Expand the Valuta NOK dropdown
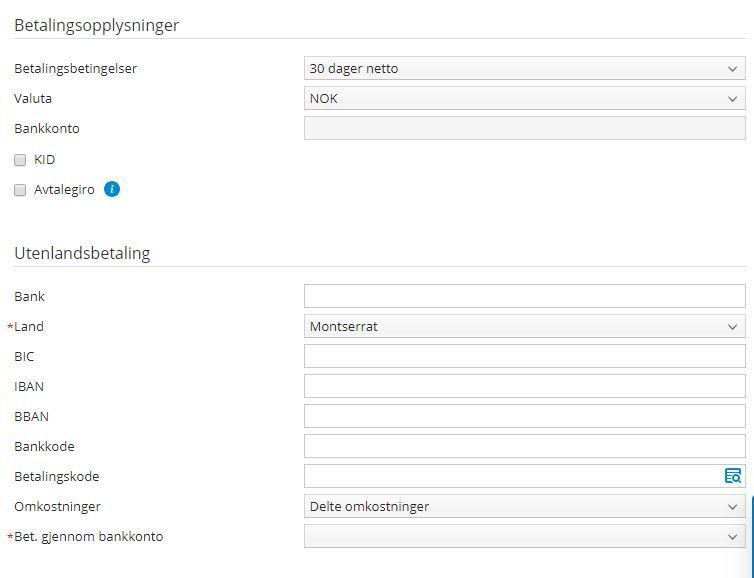Viewport: 754px width, 578px height. click(x=525, y=99)
